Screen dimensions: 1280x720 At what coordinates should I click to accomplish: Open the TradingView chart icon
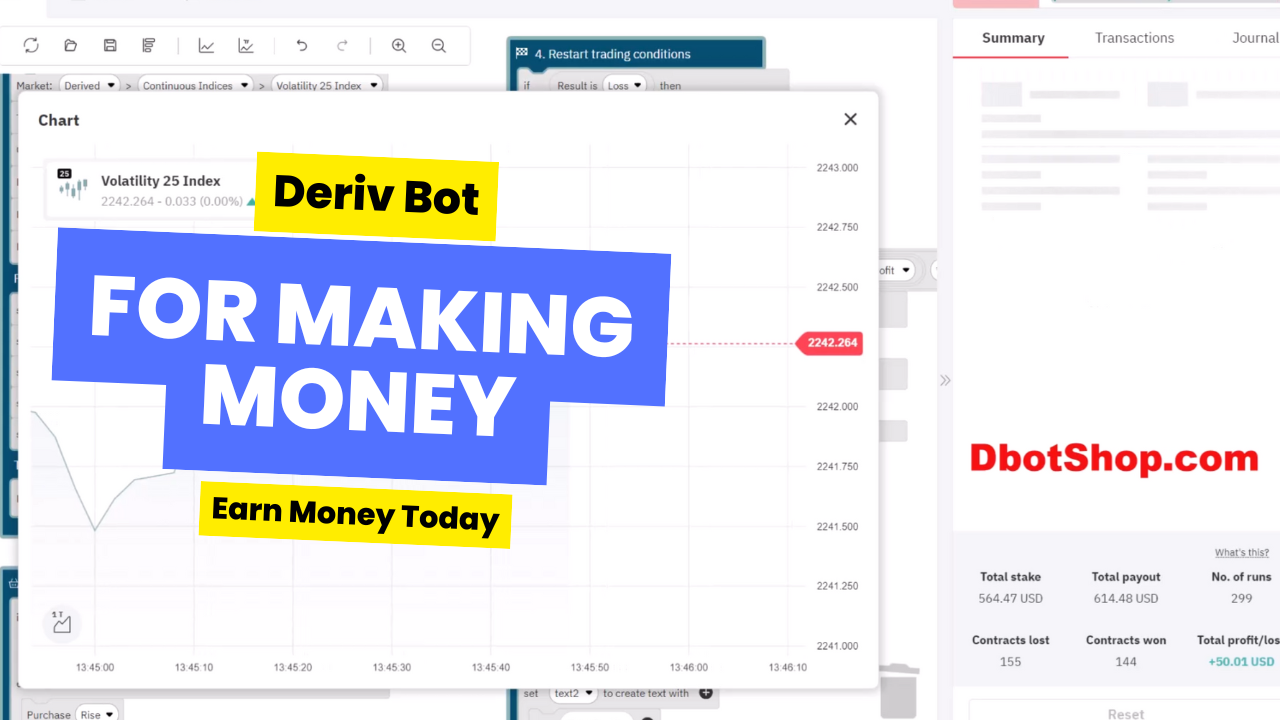tap(246, 45)
